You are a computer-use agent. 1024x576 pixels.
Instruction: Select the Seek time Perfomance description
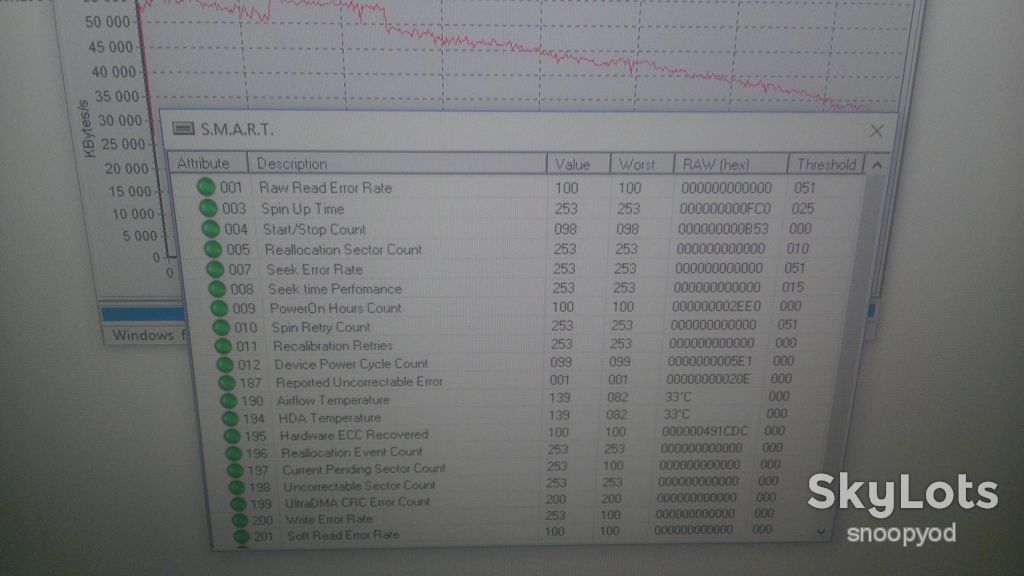pos(334,289)
